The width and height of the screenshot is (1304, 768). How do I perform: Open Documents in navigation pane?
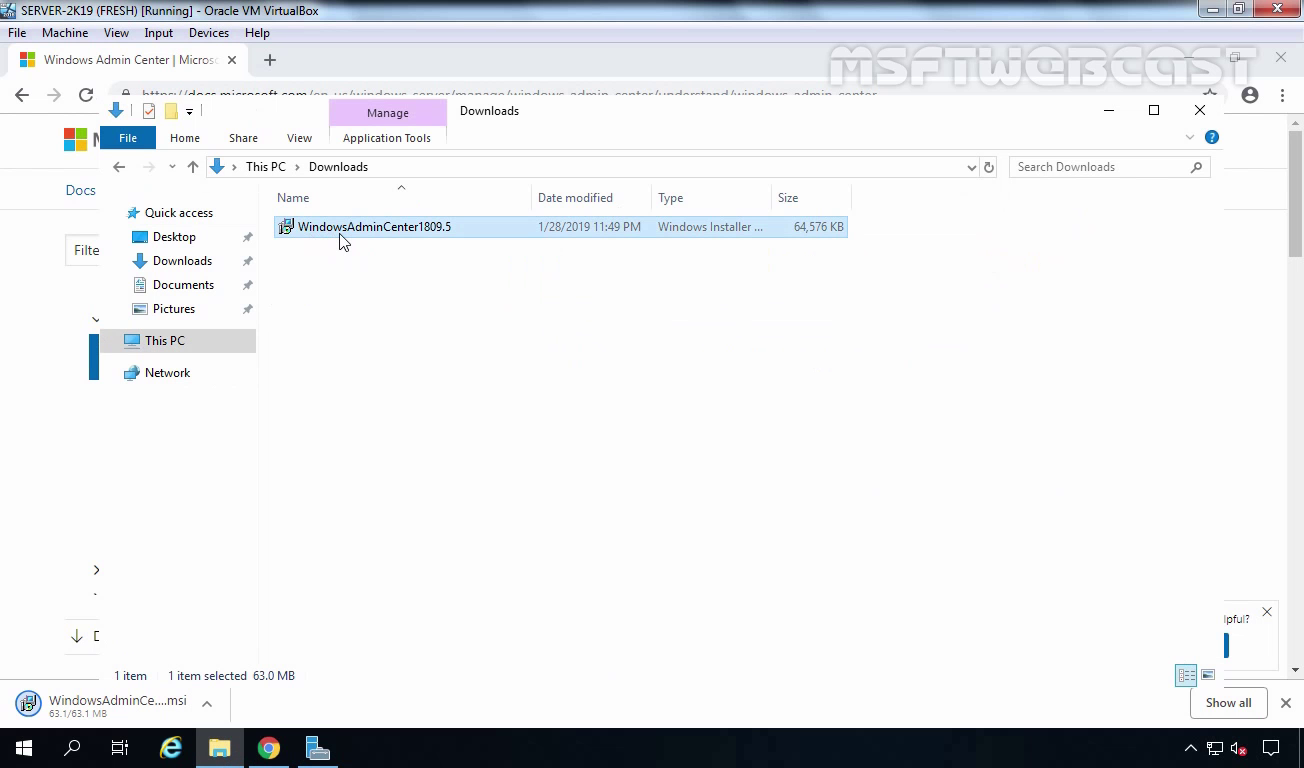(x=183, y=285)
